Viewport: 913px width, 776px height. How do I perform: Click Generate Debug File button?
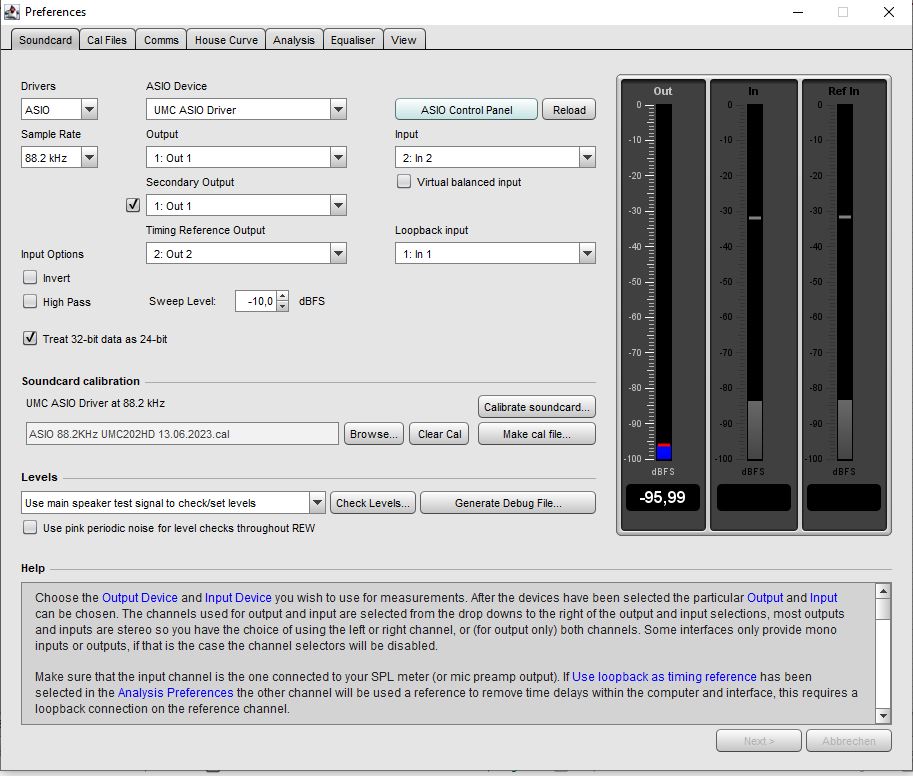point(508,503)
